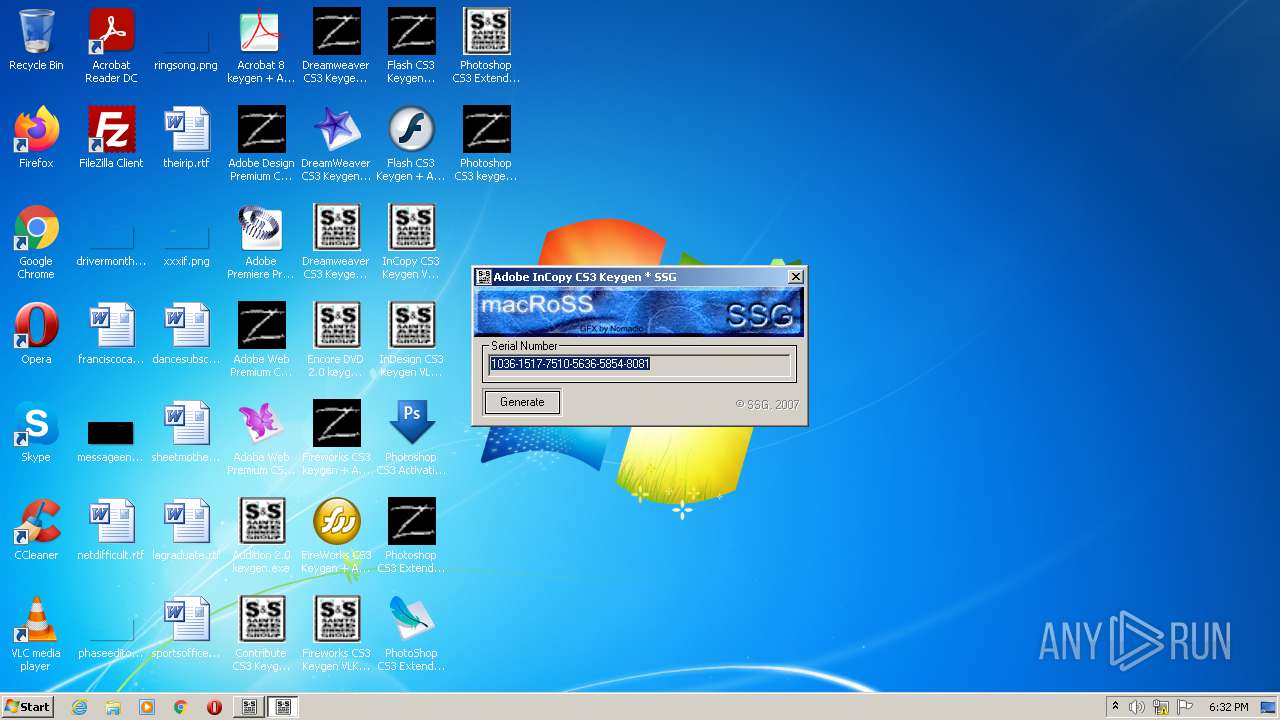Viewport: 1280px width, 720px height.
Task: Open Opera from the taskbar
Action: pyautogui.click(x=214, y=707)
